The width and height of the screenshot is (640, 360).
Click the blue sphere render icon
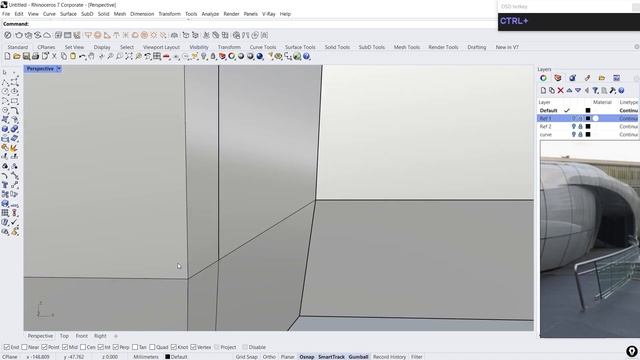pos(260,56)
